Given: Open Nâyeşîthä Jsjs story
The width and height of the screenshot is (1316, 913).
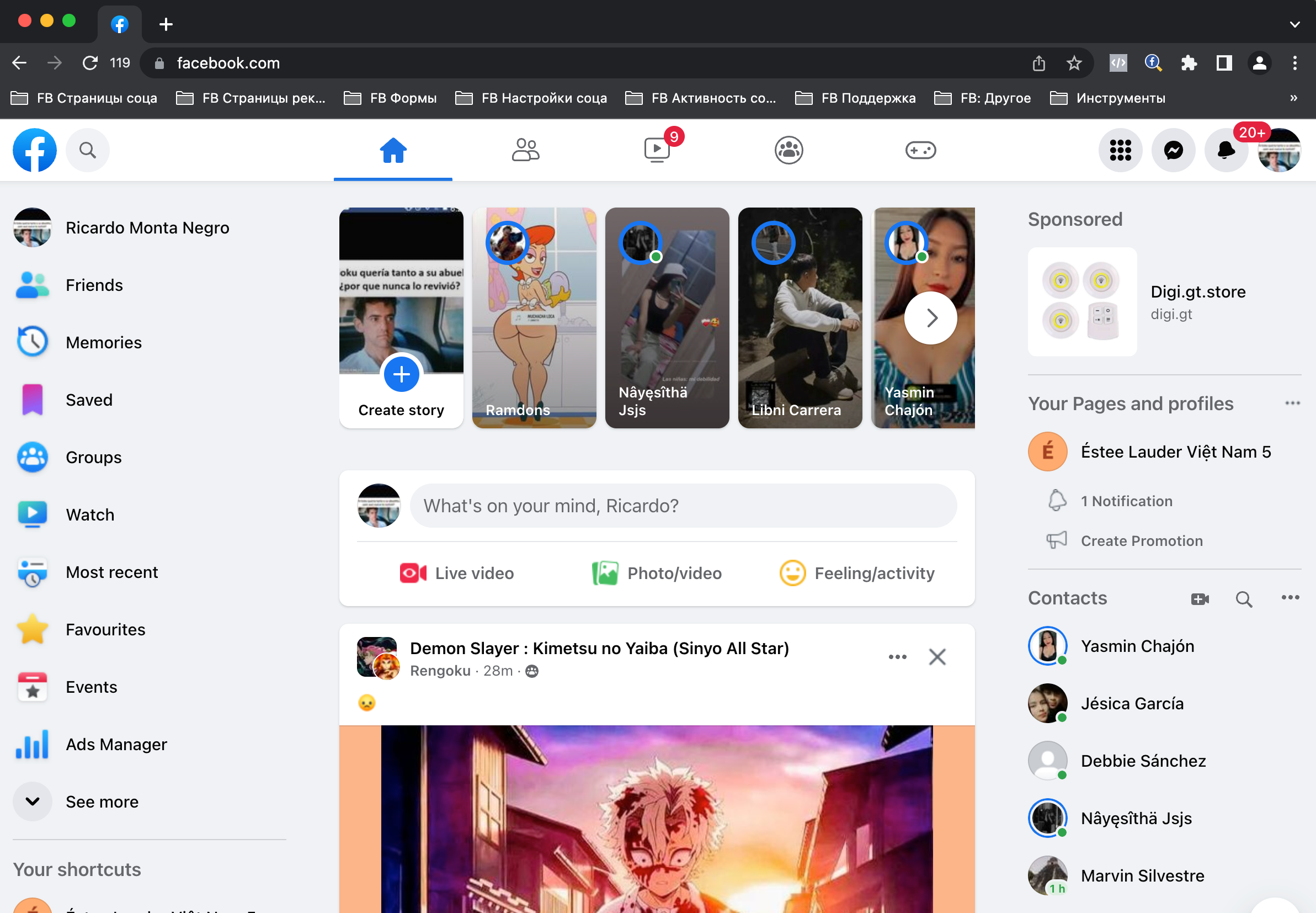Looking at the screenshot, I should click(667, 317).
